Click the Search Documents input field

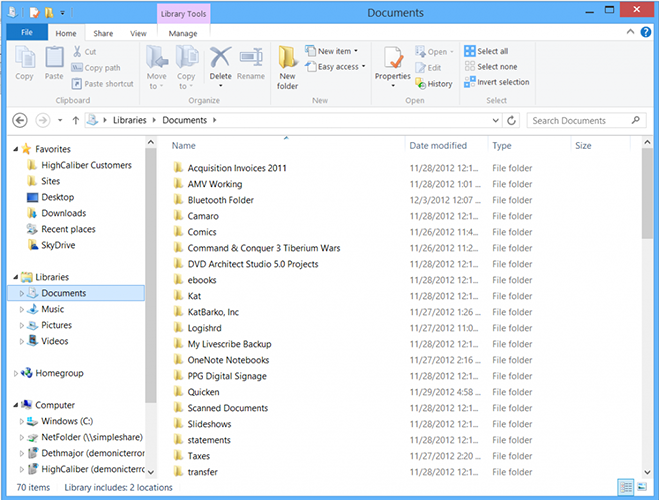pyautogui.click(x=580, y=120)
